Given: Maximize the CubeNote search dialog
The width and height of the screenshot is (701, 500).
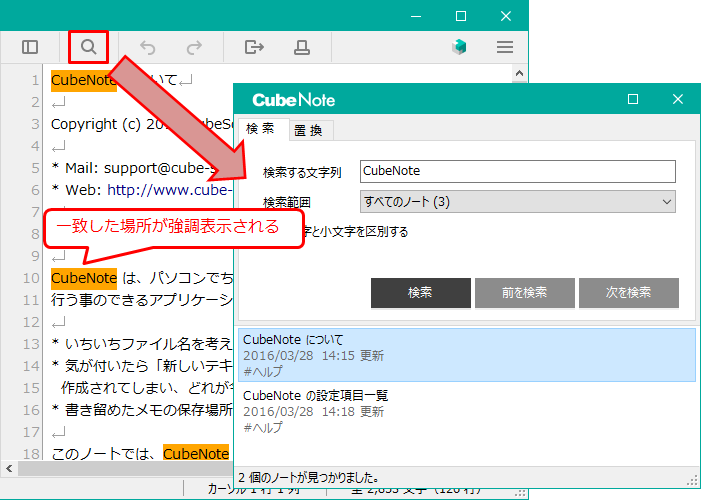Looking at the screenshot, I should tap(633, 99).
